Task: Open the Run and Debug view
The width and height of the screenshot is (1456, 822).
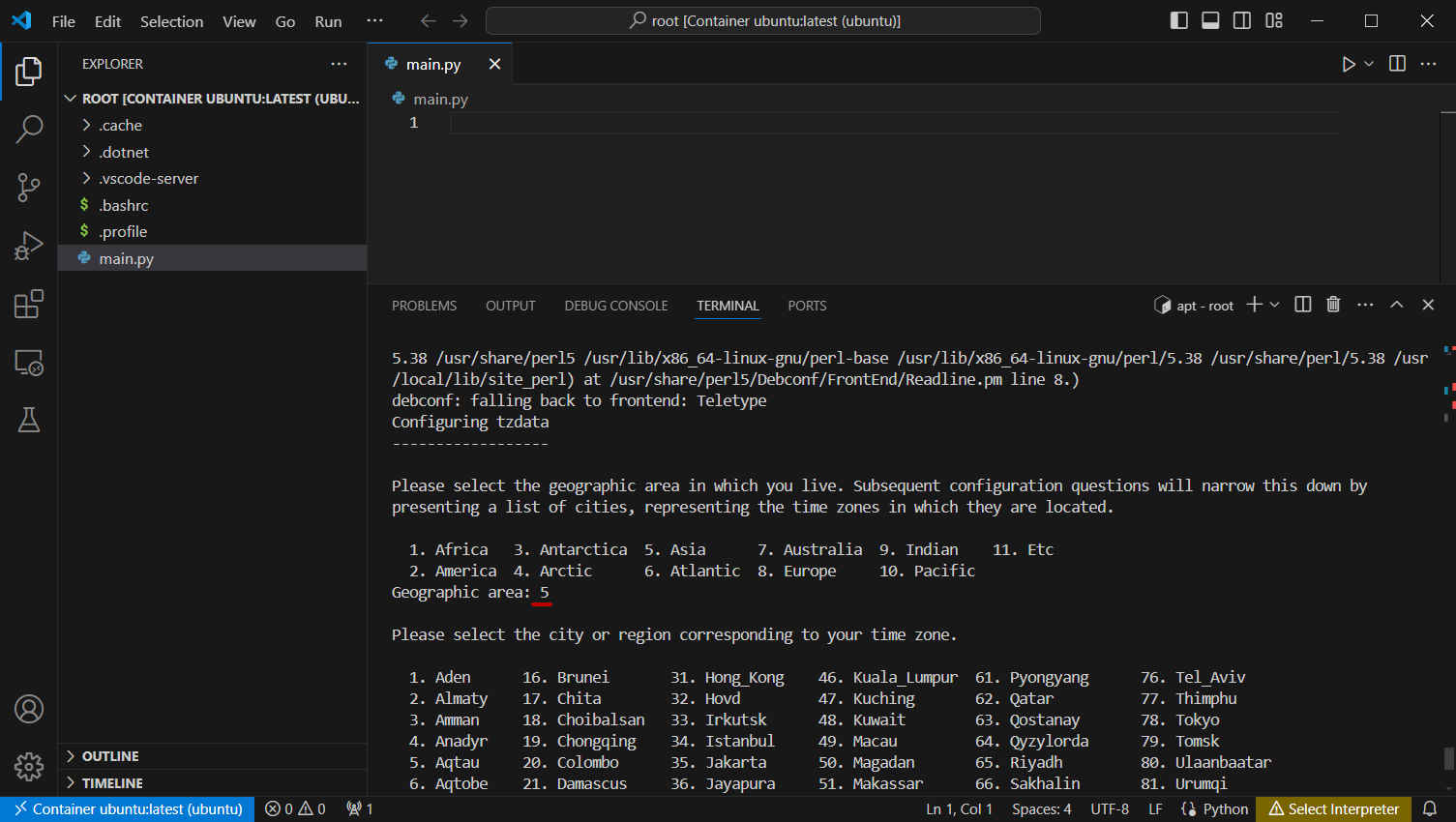Action: pos(29,246)
